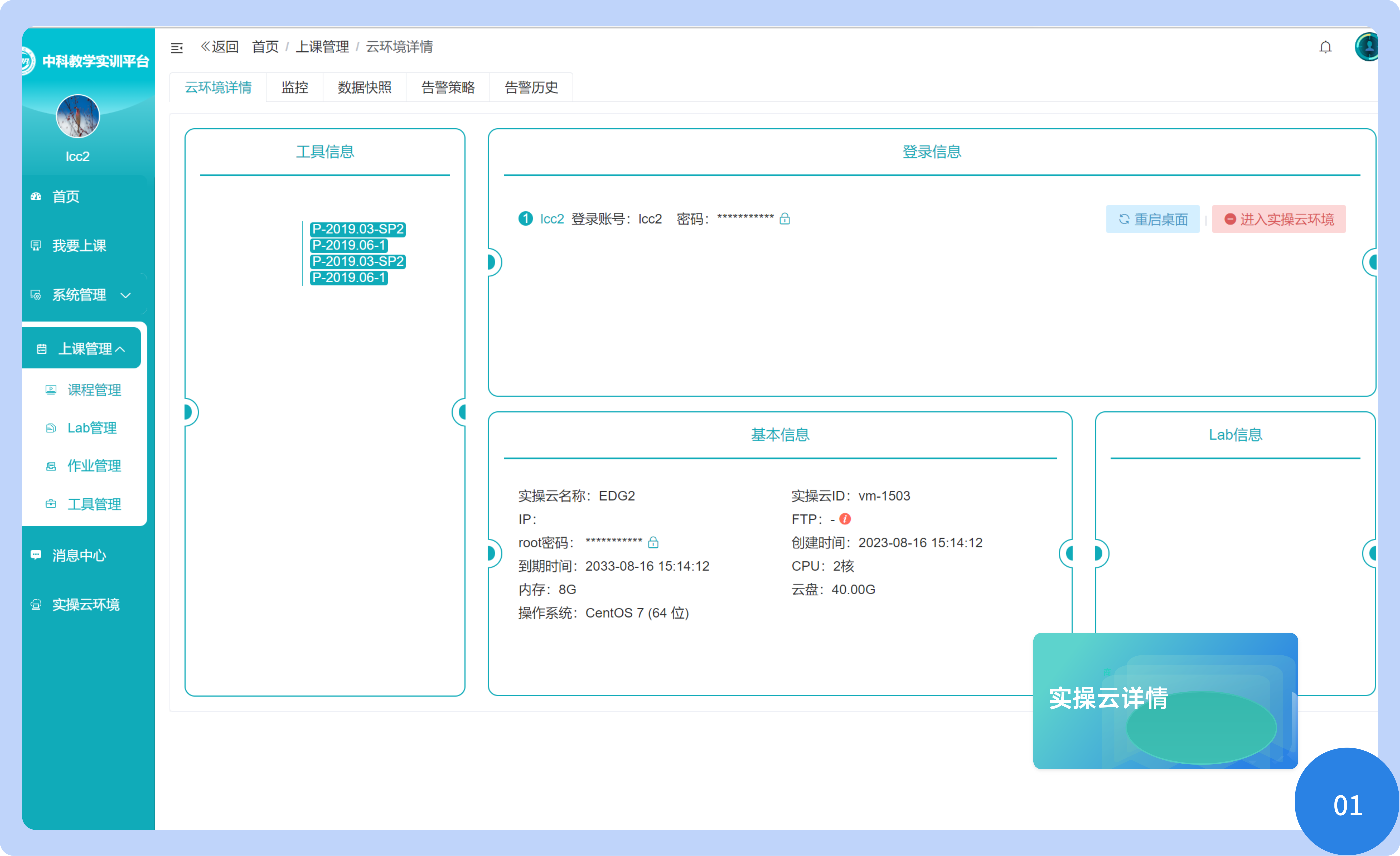Click the 进入实操云环境 button
This screenshot has height=856, width=1400.
pos(1279,219)
